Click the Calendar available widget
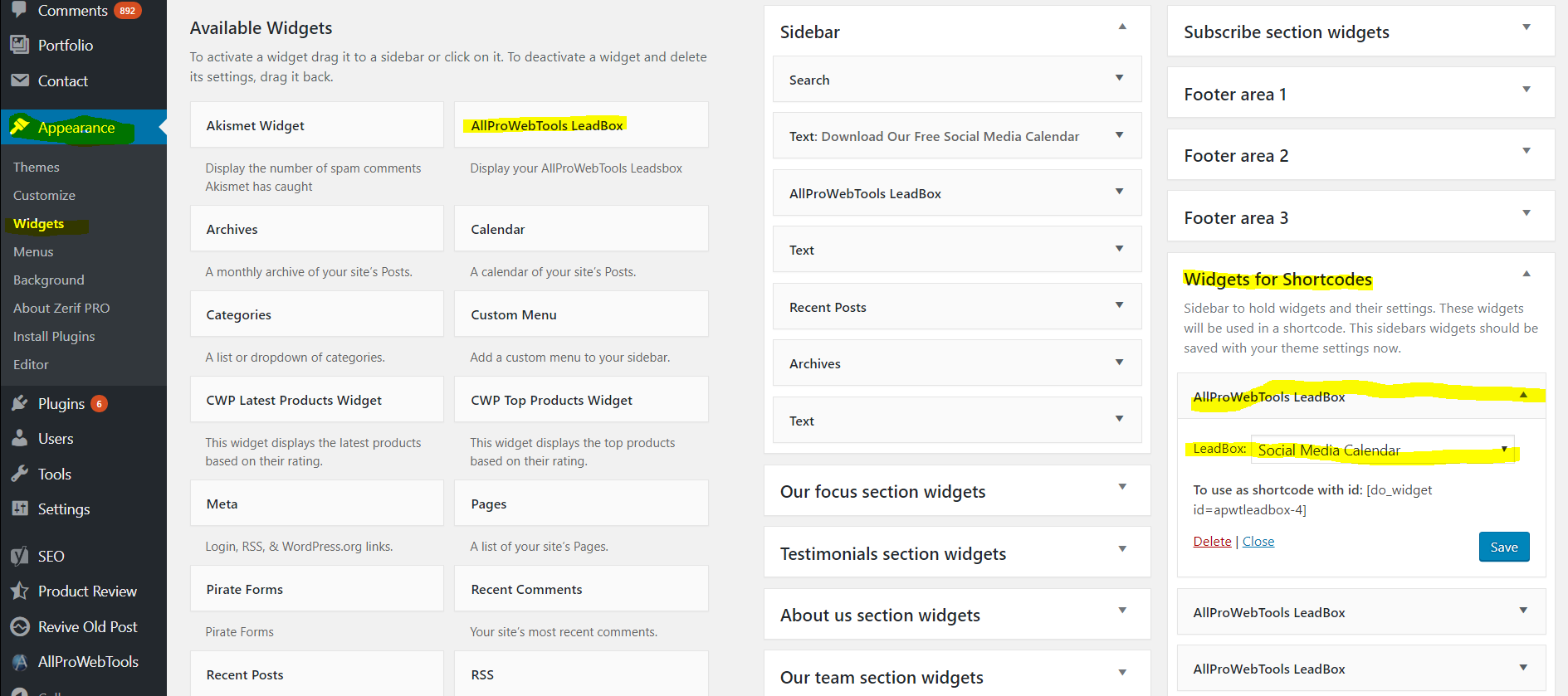 581,229
